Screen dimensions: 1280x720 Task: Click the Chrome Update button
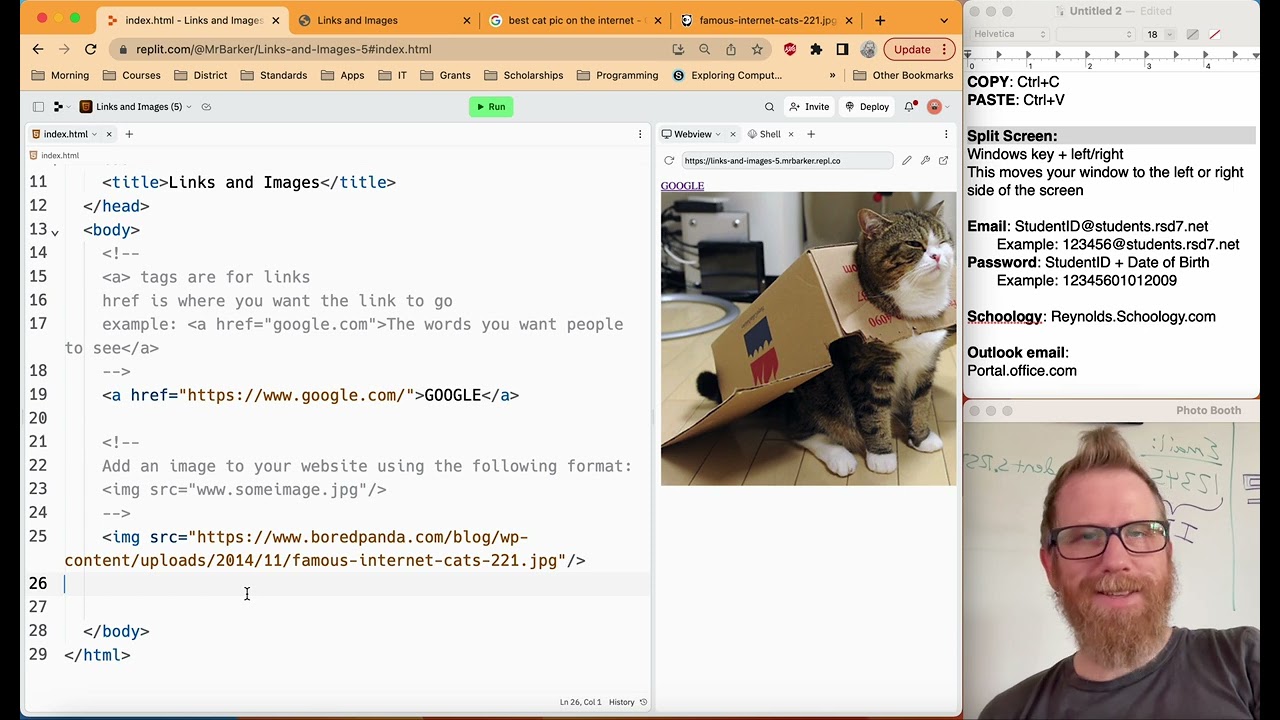tap(920, 49)
